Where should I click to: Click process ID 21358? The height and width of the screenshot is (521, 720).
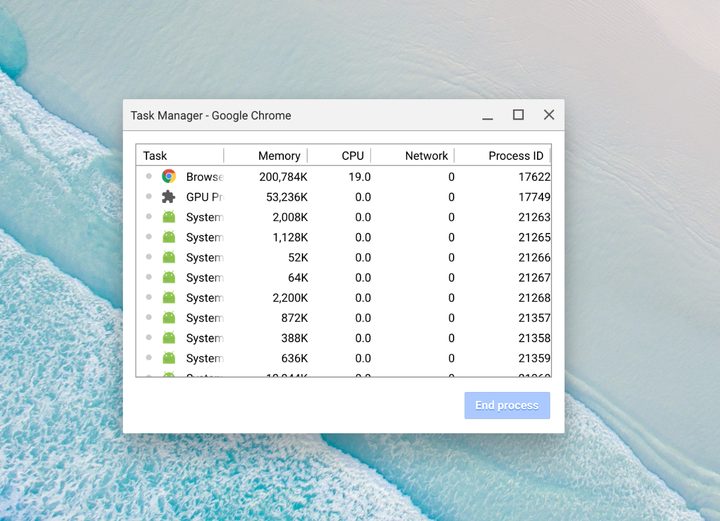534,338
